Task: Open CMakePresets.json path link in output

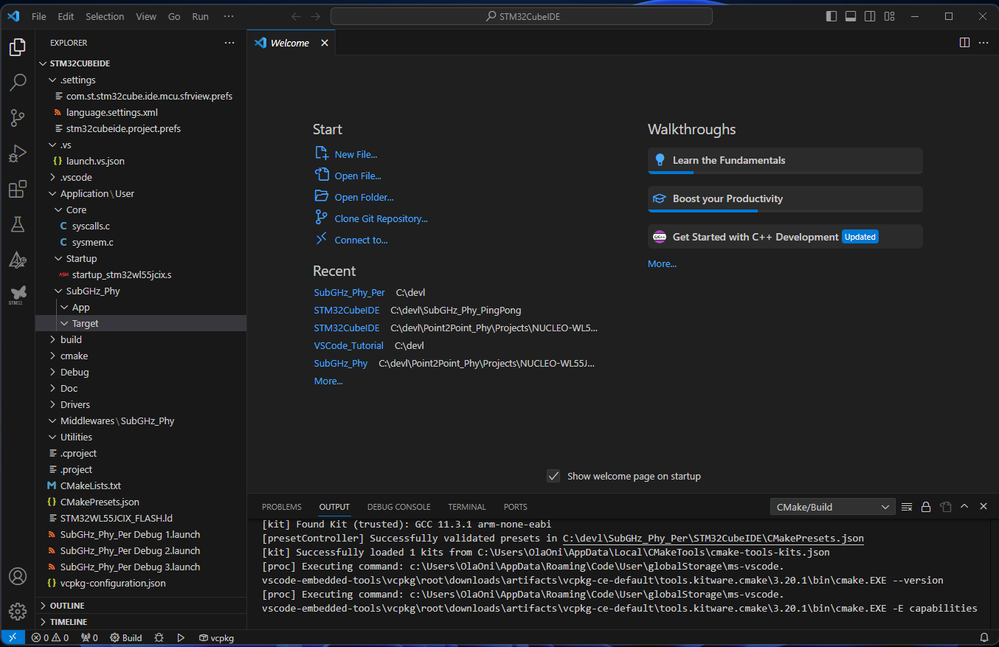Action: click(713, 538)
